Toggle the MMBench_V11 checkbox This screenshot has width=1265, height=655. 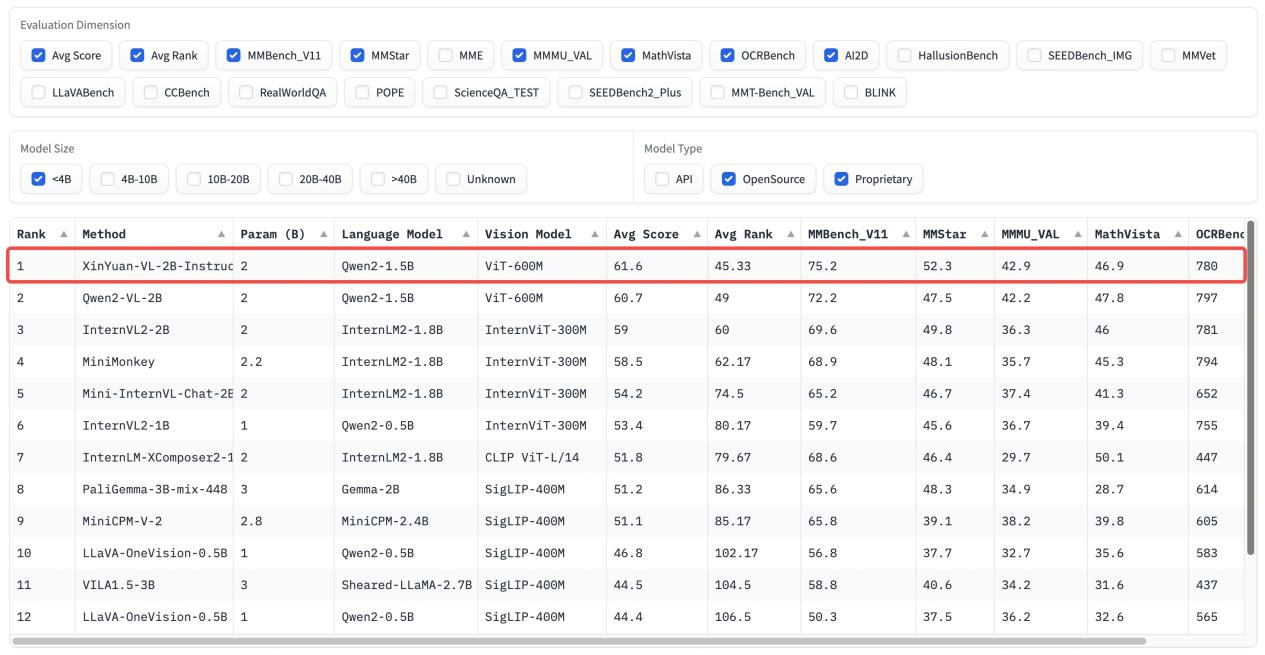coord(233,55)
